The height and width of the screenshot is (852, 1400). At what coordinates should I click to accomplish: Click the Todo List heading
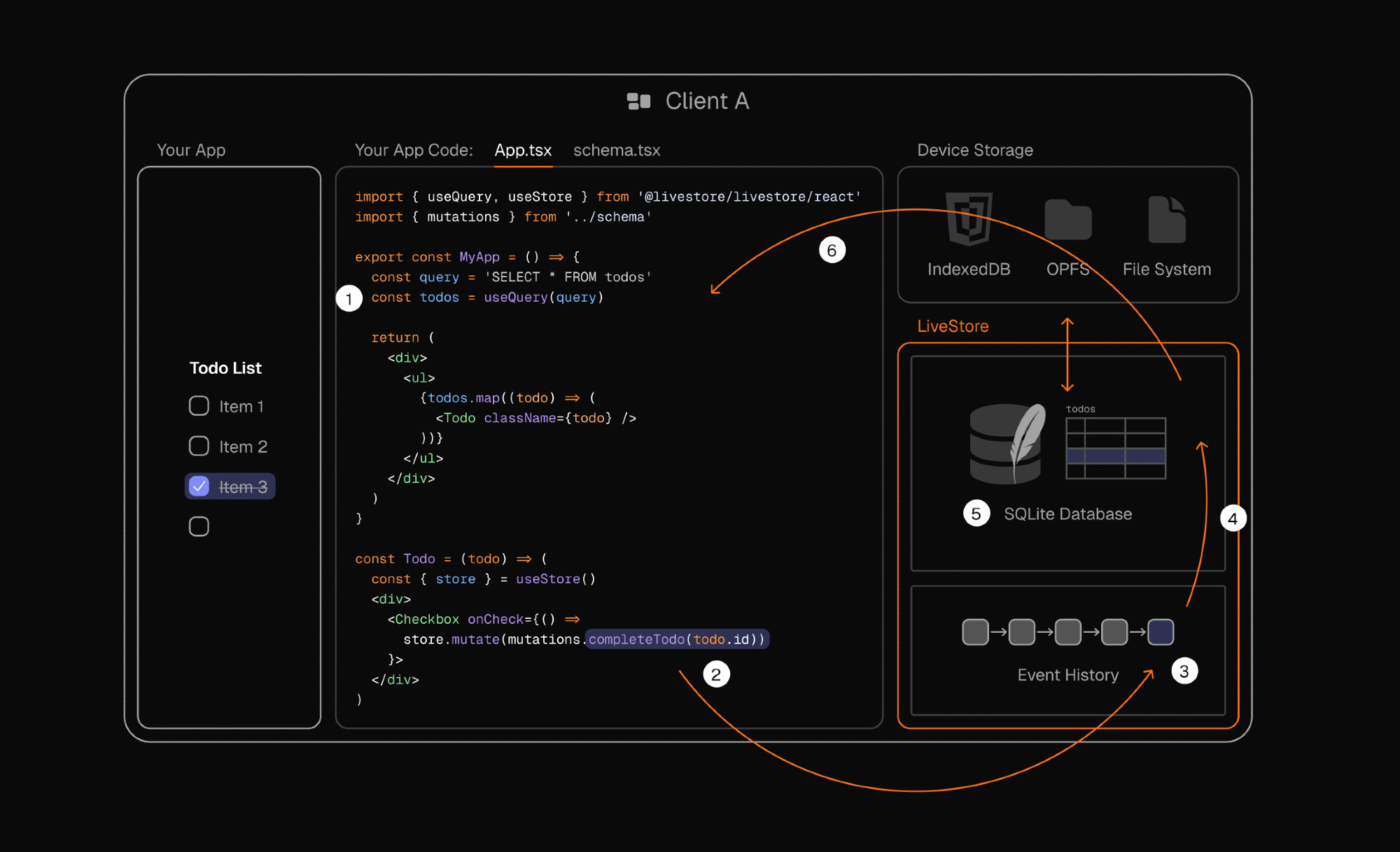pos(225,368)
